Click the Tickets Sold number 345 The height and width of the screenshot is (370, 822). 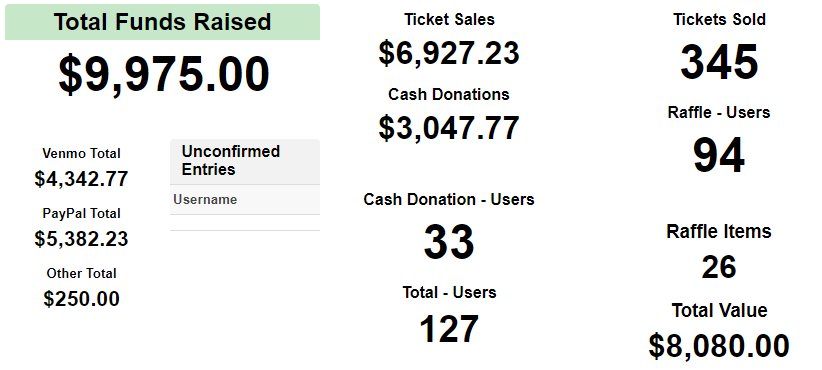click(719, 62)
